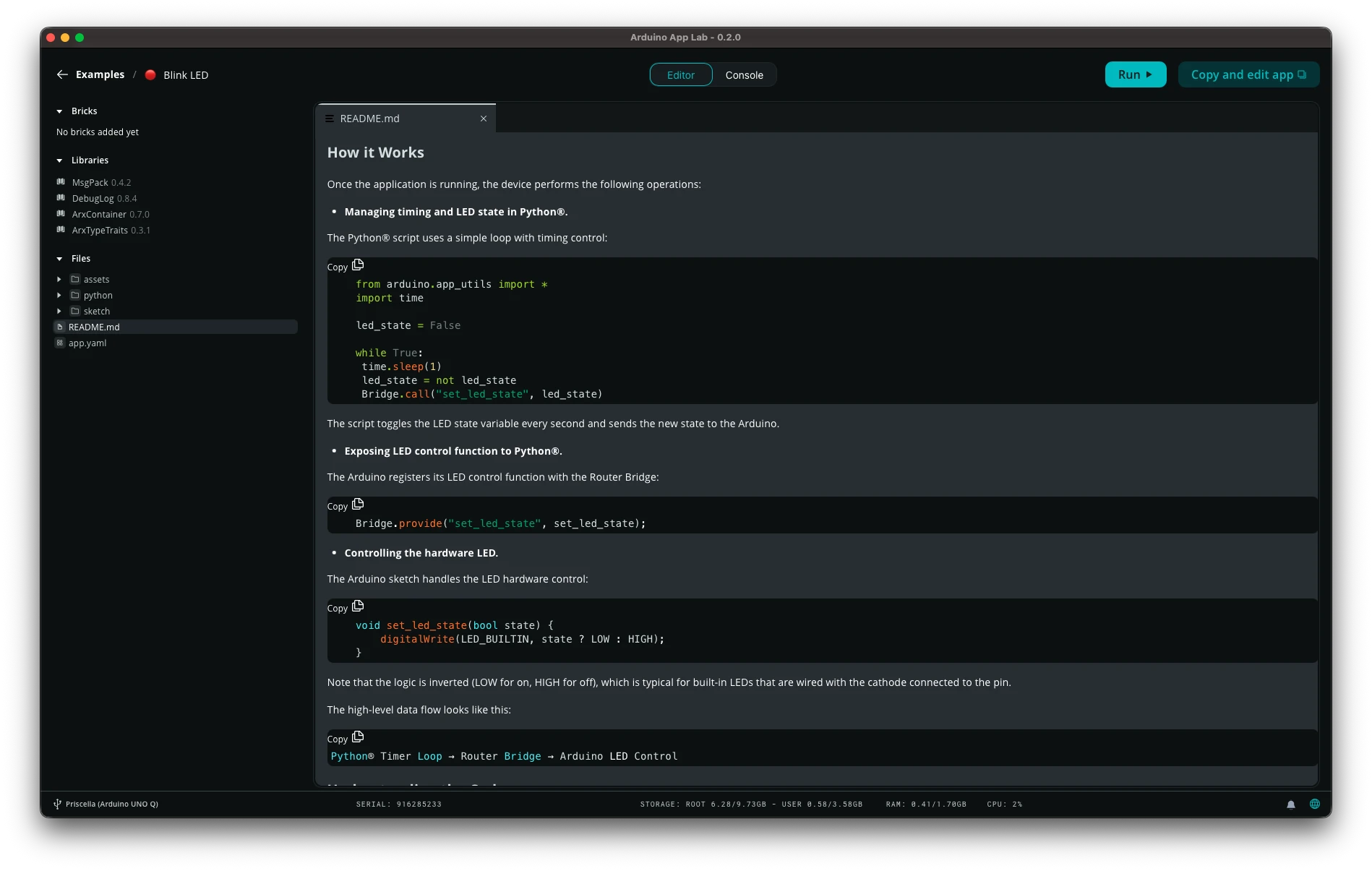Click the USB device icon next to Priscella

coord(56,803)
